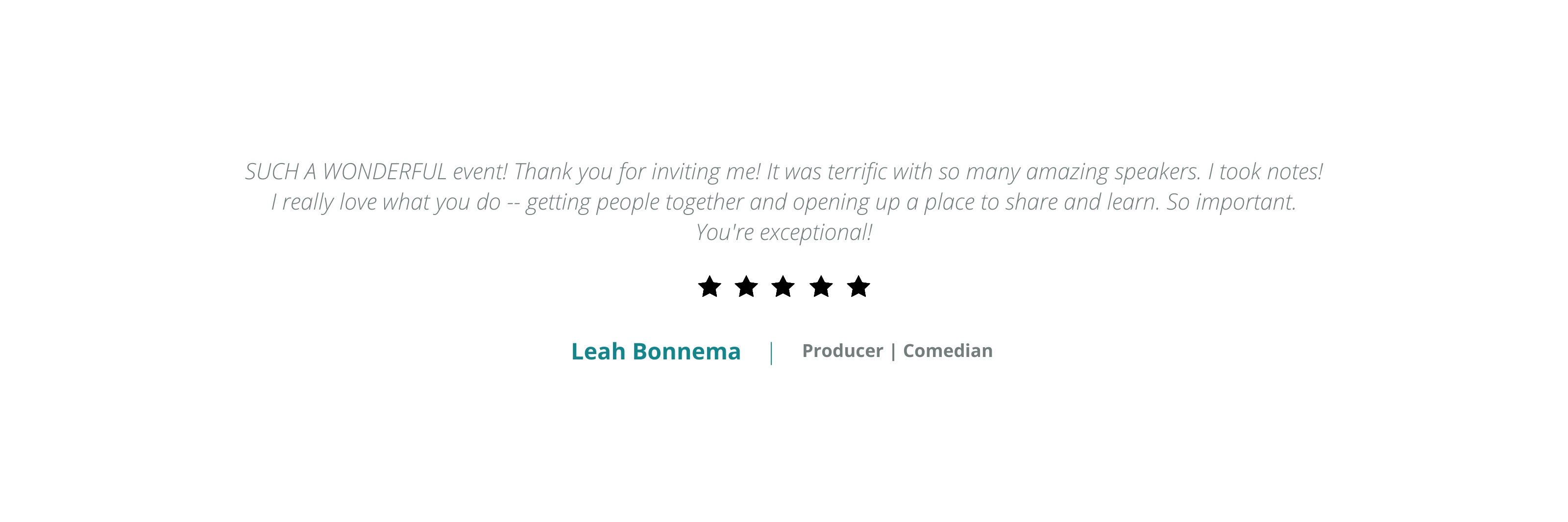This screenshot has width=1568, height=522.
Task: Choose the fourth star in the rating
Action: [x=821, y=286]
